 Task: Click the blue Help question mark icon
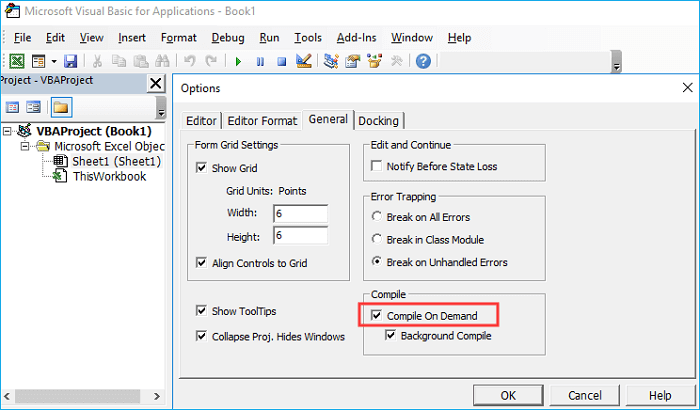point(423,61)
